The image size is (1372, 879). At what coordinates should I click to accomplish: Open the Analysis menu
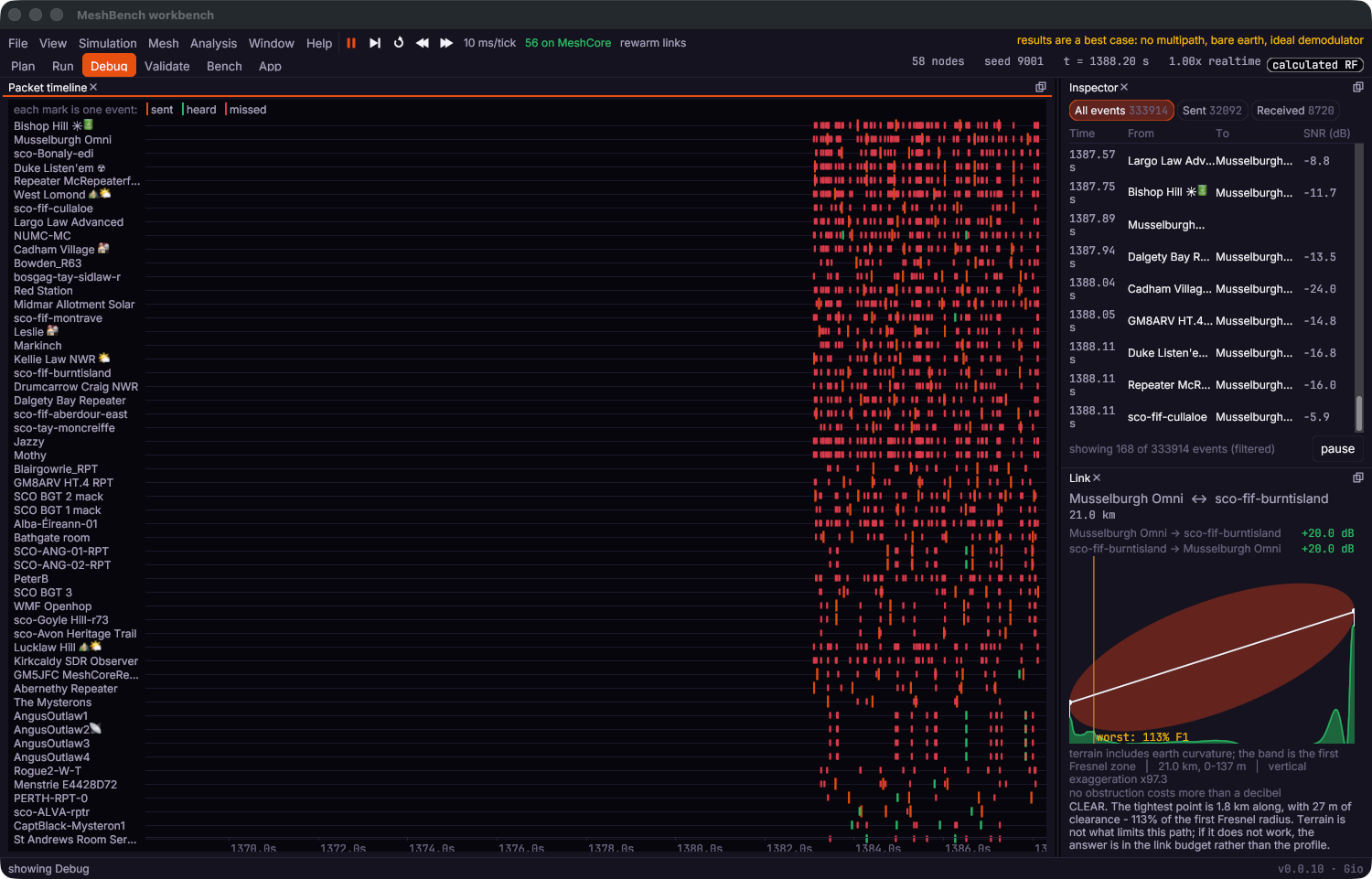213,43
